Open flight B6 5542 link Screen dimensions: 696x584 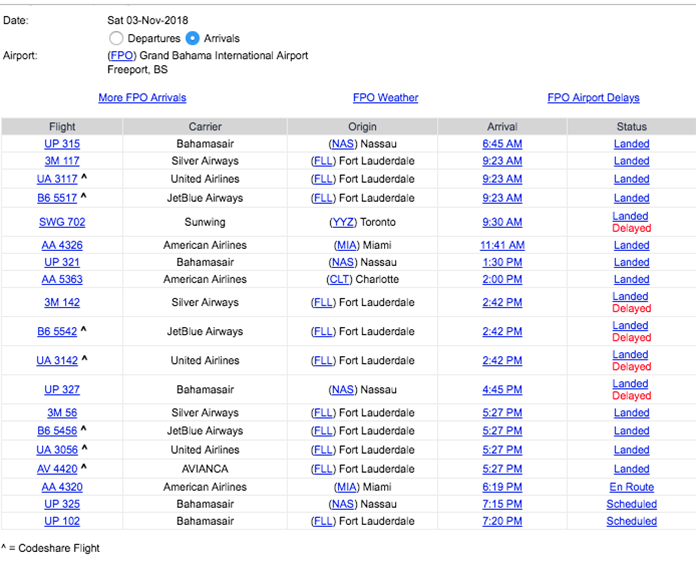coord(57,332)
